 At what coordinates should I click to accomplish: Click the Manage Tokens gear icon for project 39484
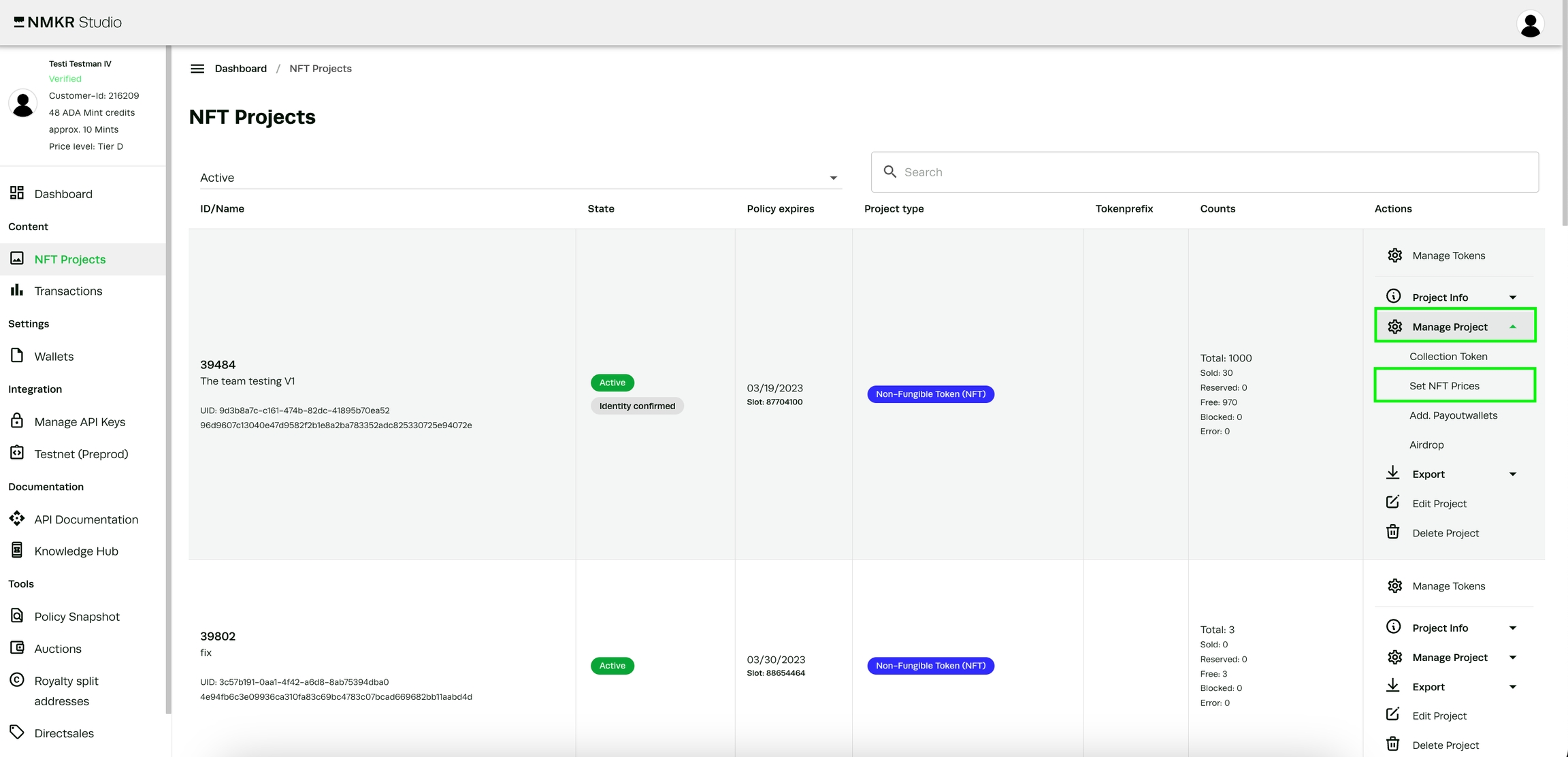tap(1394, 255)
